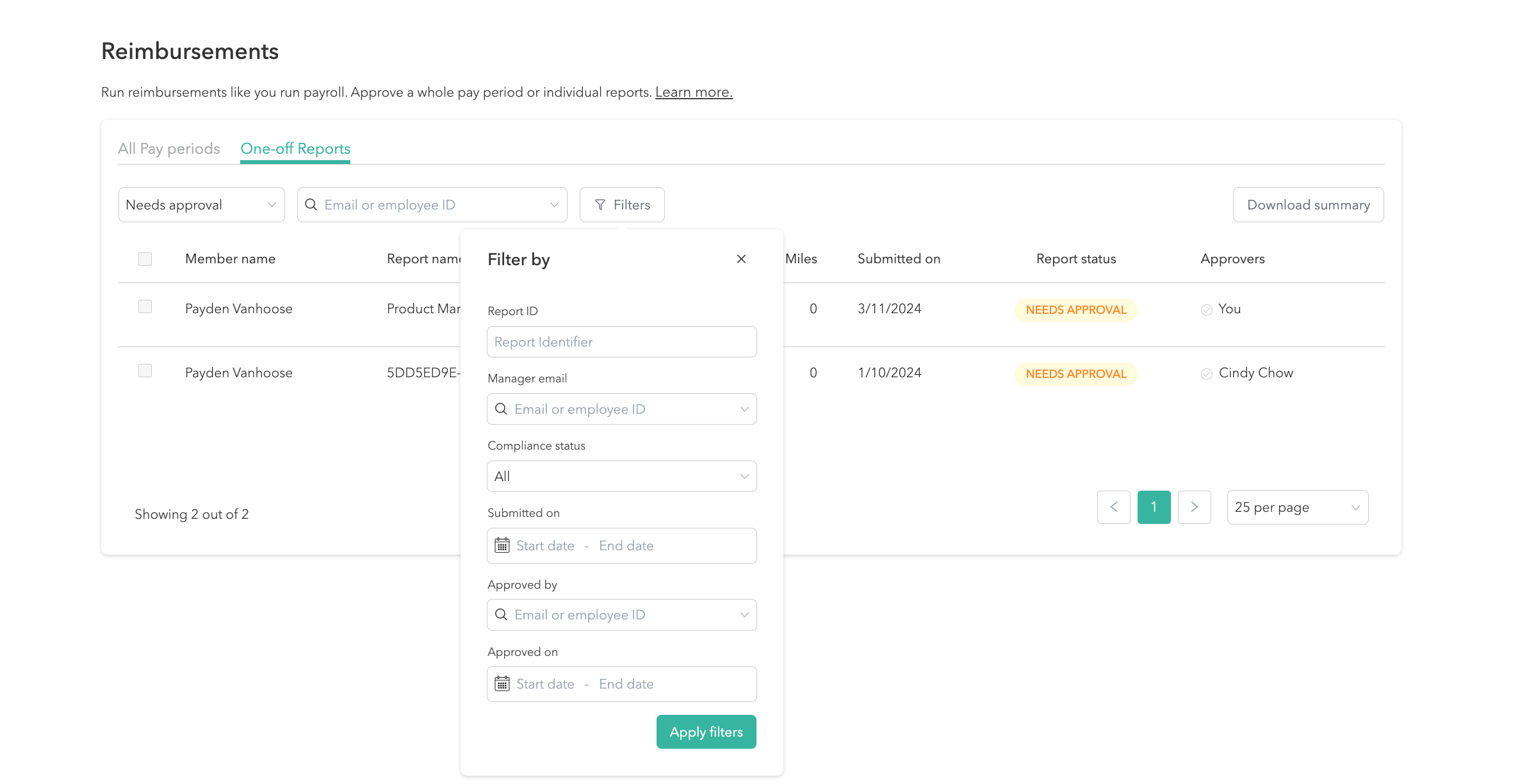Open the Learn more link

(694, 92)
